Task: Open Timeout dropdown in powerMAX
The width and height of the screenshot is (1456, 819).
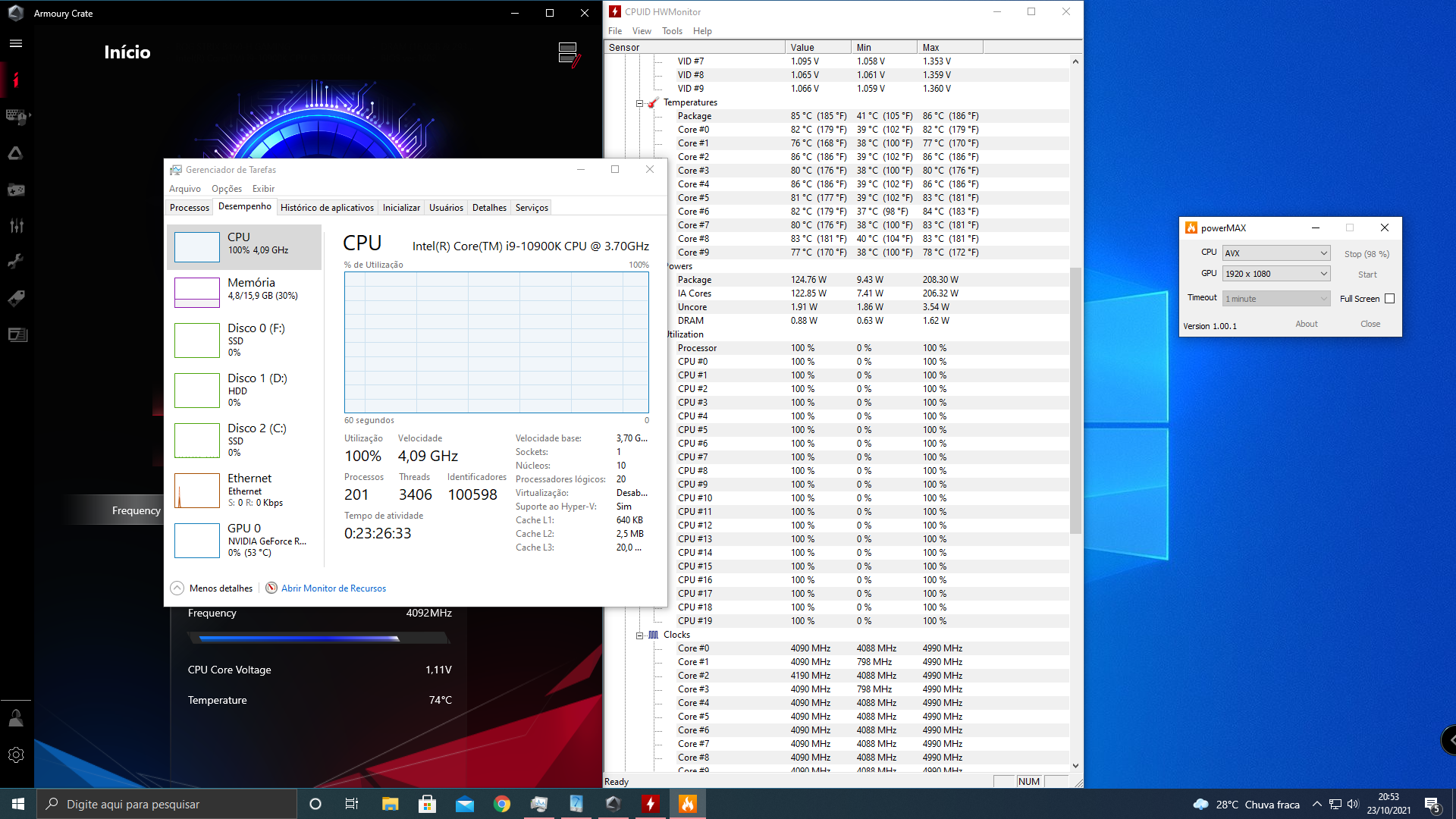Action: pos(1276,299)
